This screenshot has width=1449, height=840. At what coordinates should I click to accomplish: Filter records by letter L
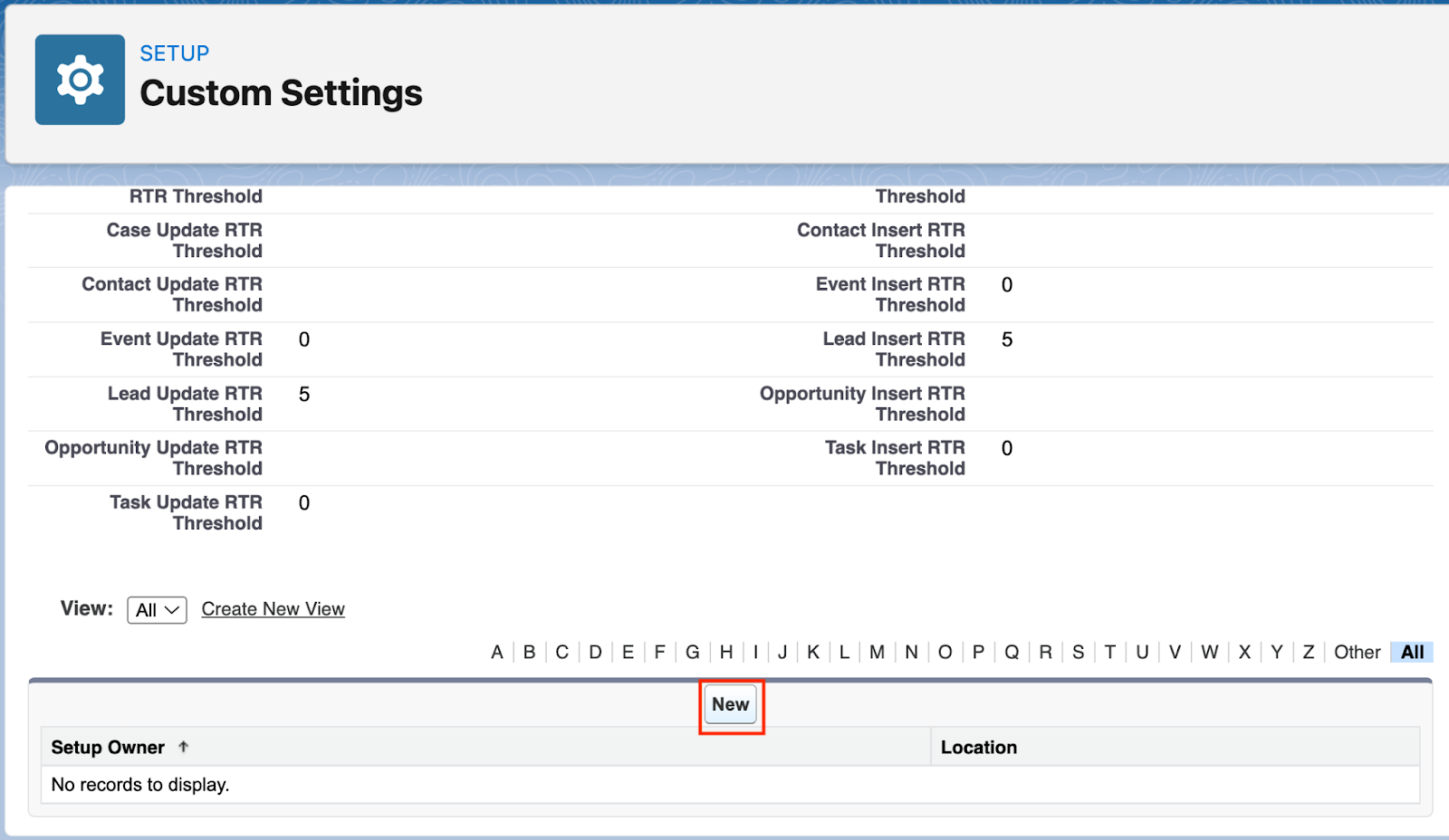point(844,652)
